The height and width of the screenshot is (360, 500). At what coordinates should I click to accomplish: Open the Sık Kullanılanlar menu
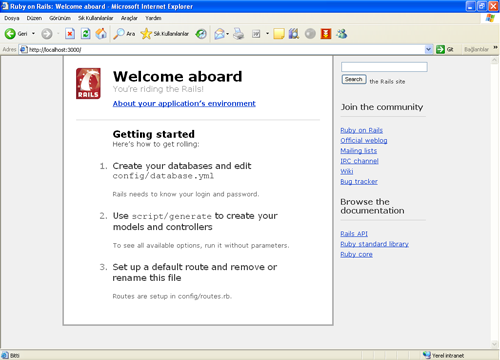pyautogui.click(x=96, y=18)
